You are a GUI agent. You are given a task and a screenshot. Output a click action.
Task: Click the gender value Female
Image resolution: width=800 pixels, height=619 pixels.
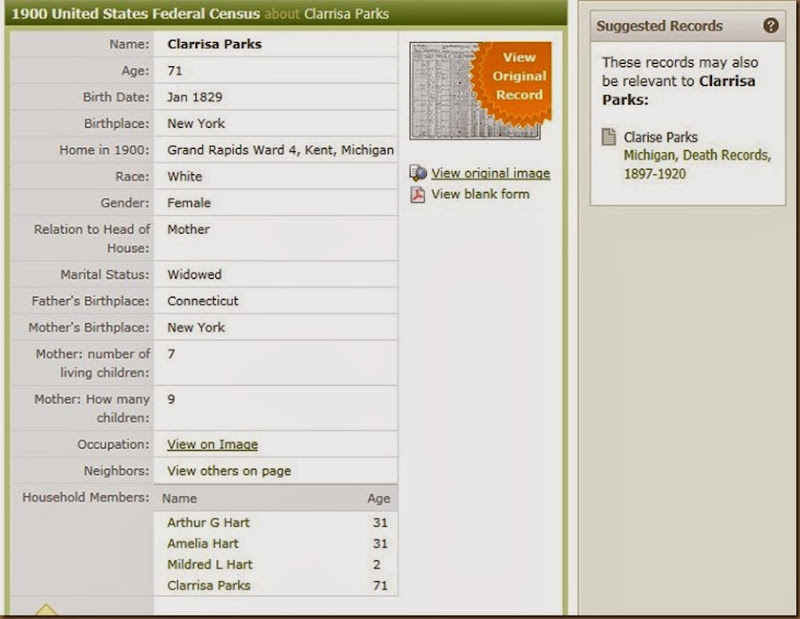[189, 203]
